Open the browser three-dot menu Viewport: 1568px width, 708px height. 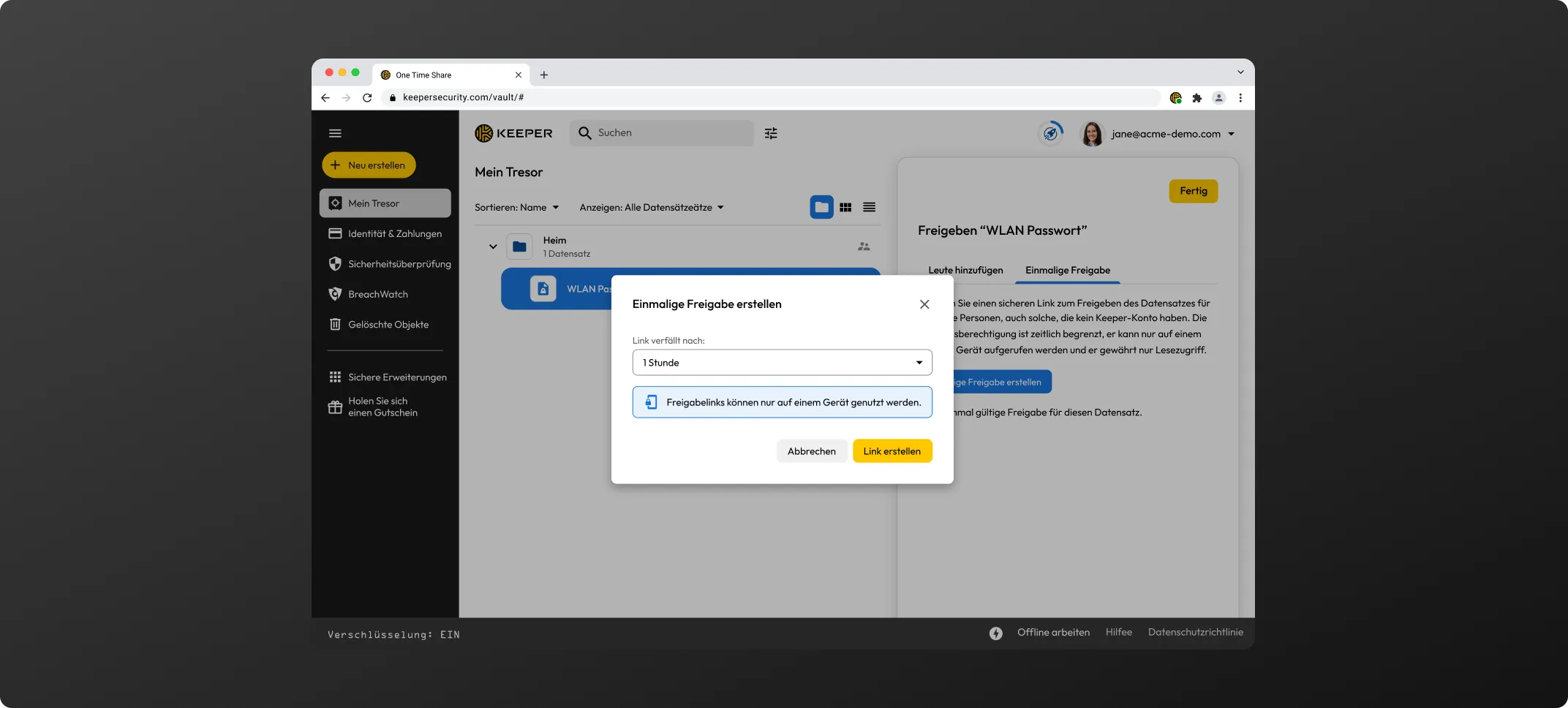click(1240, 98)
